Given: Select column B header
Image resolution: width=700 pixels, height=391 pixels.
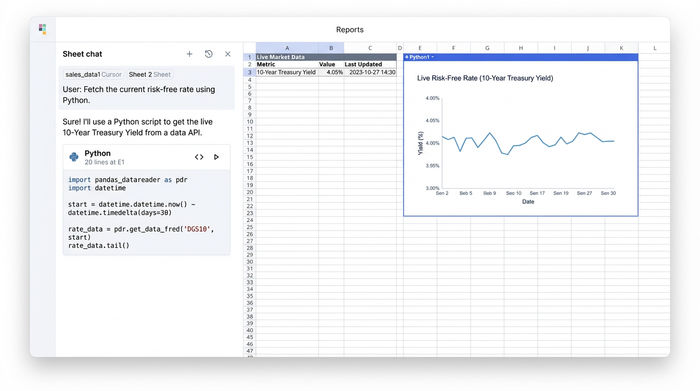Looking at the screenshot, I should click(331, 48).
